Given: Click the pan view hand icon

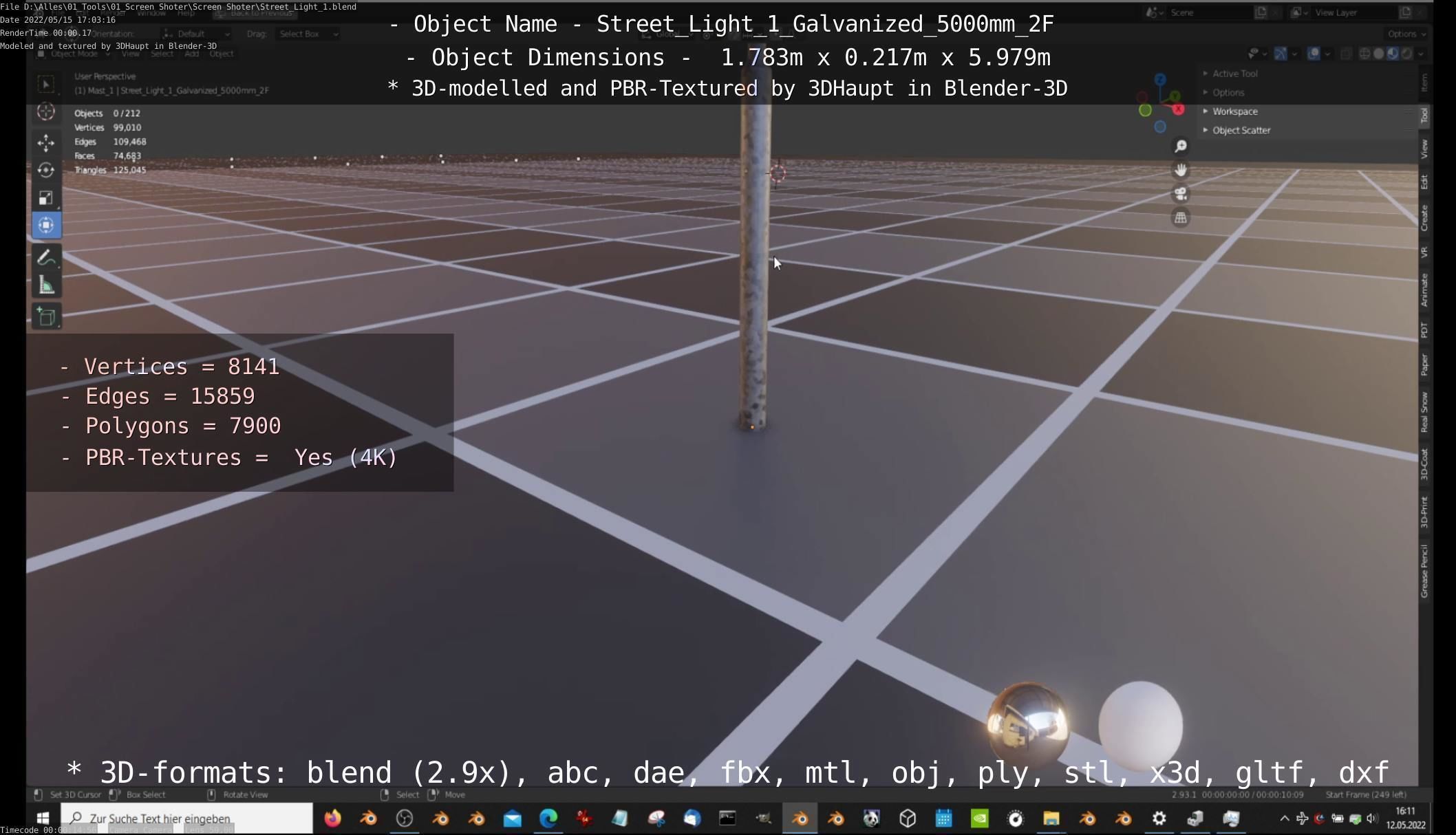Looking at the screenshot, I should [x=1181, y=170].
